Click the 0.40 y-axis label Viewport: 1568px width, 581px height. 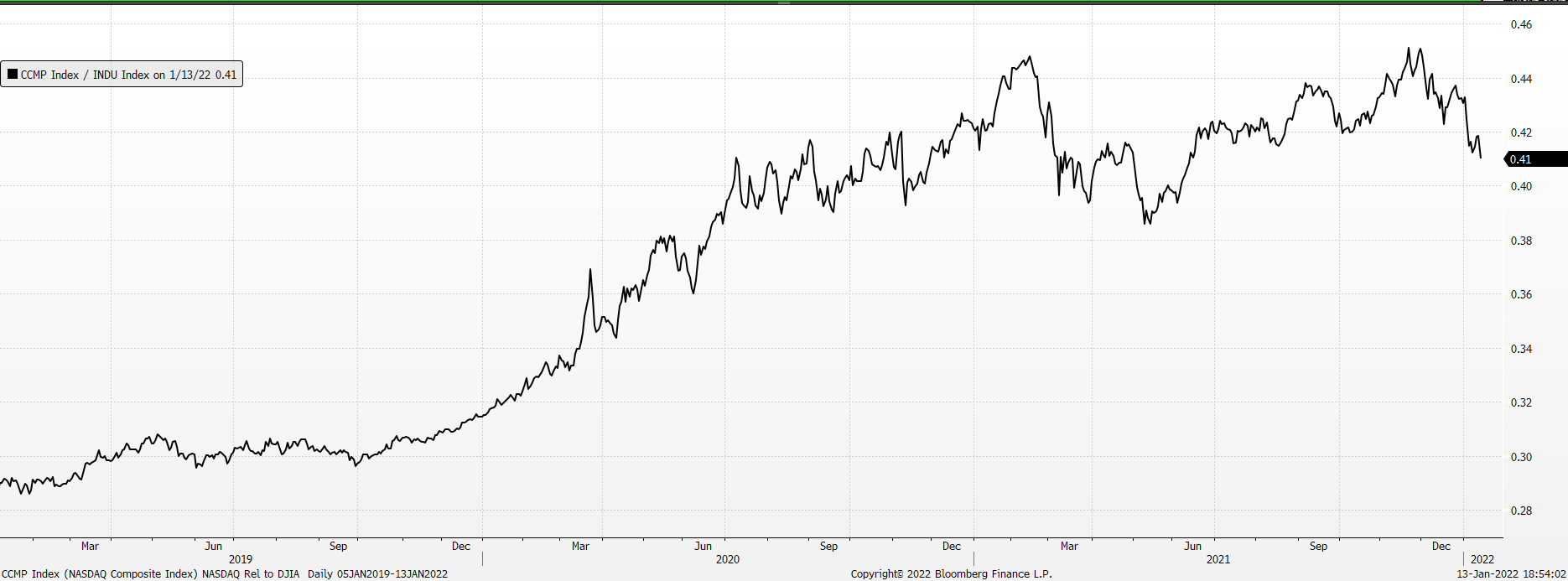[x=1521, y=186]
